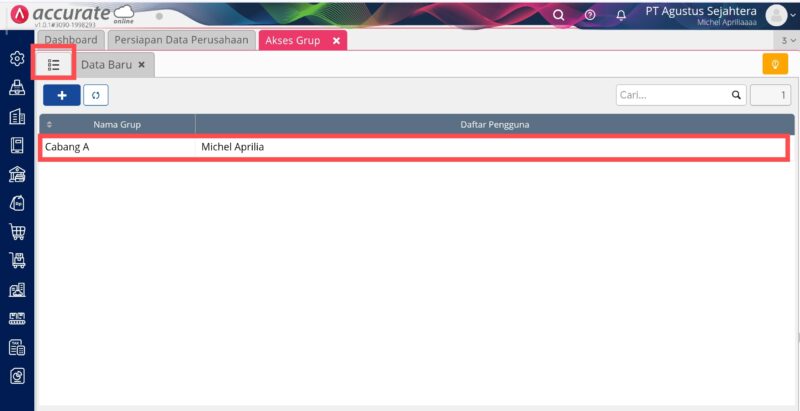This screenshot has height=411, width=800.
Task: Open the Cash & Bank module icon
Action: coord(17,175)
